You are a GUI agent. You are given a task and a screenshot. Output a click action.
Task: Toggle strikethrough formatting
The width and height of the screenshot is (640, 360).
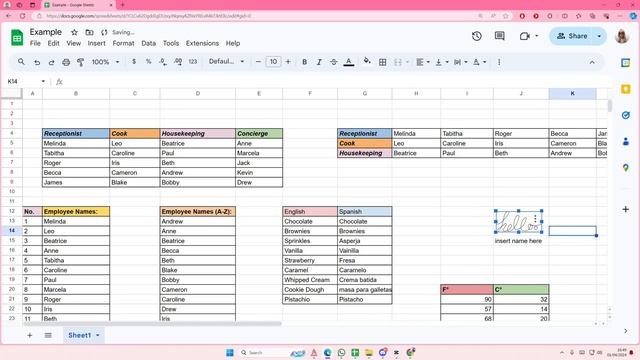pyautogui.click(x=333, y=62)
